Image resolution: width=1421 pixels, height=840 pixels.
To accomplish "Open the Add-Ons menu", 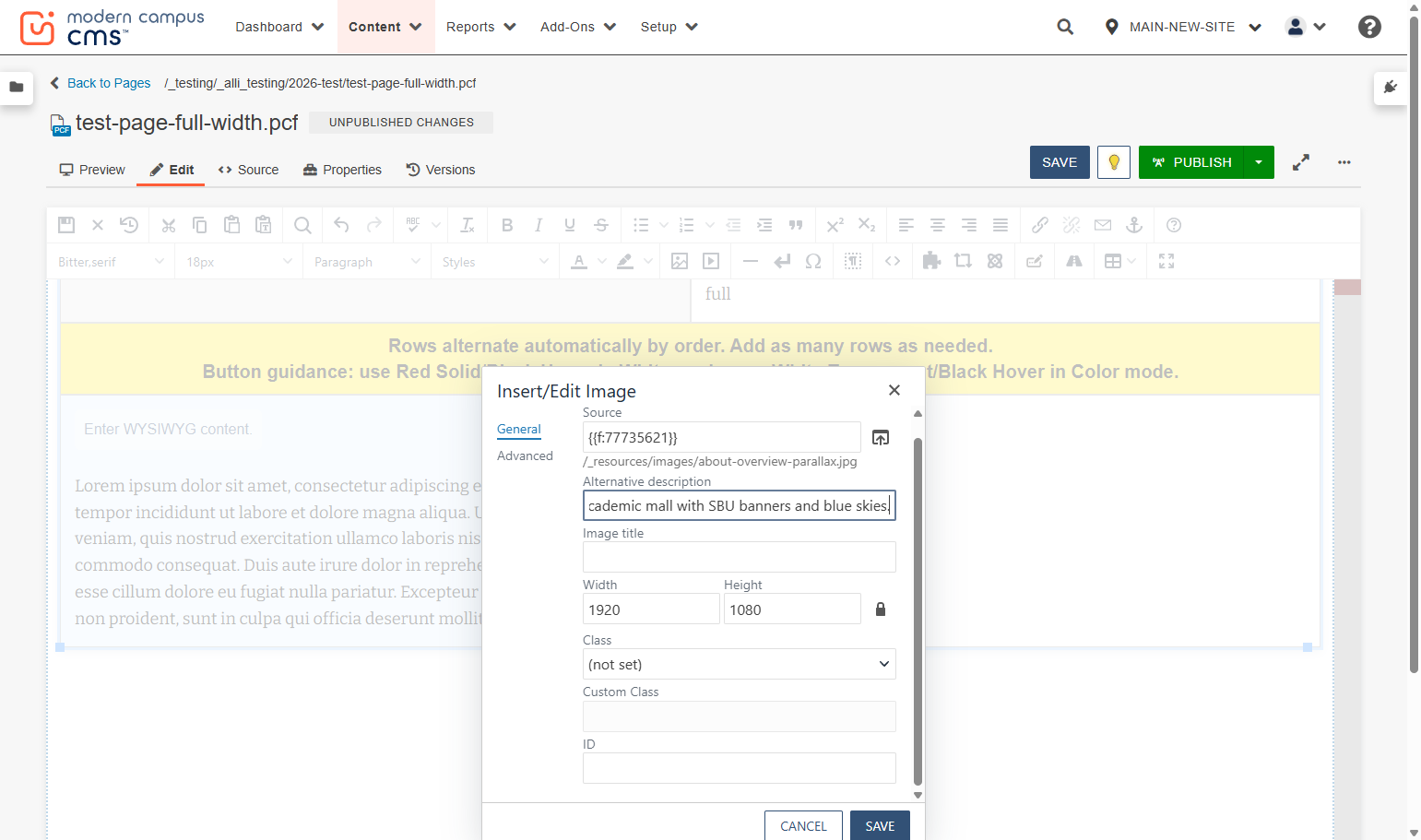I will [578, 27].
